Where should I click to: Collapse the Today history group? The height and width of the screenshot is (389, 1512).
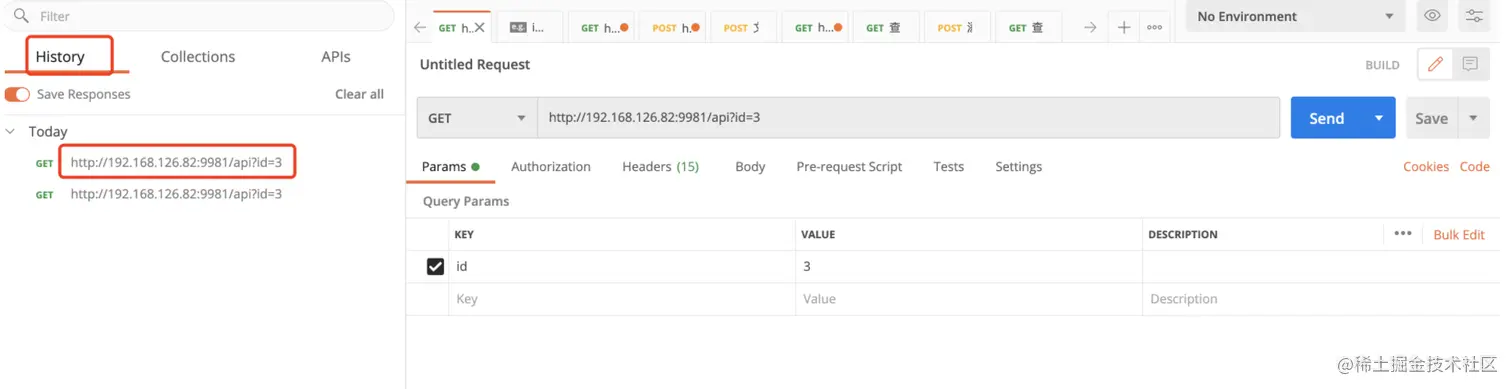pos(11,132)
